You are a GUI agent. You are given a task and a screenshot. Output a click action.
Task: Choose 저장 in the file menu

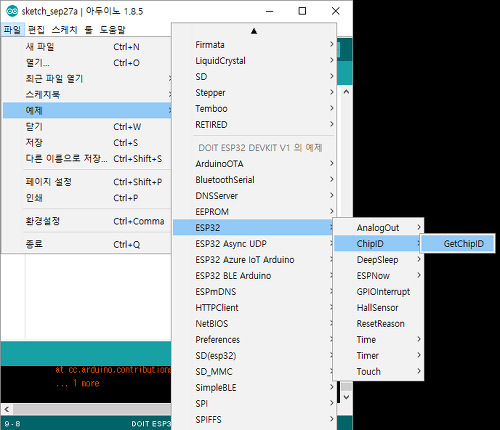(87, 143)
